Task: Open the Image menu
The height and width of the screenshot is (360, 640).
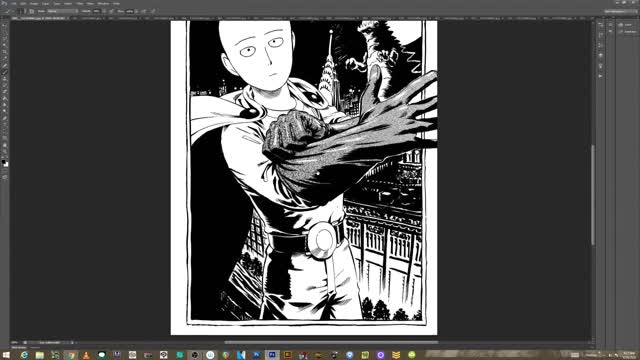Action: pyautogui.click(x=34, y=4)
